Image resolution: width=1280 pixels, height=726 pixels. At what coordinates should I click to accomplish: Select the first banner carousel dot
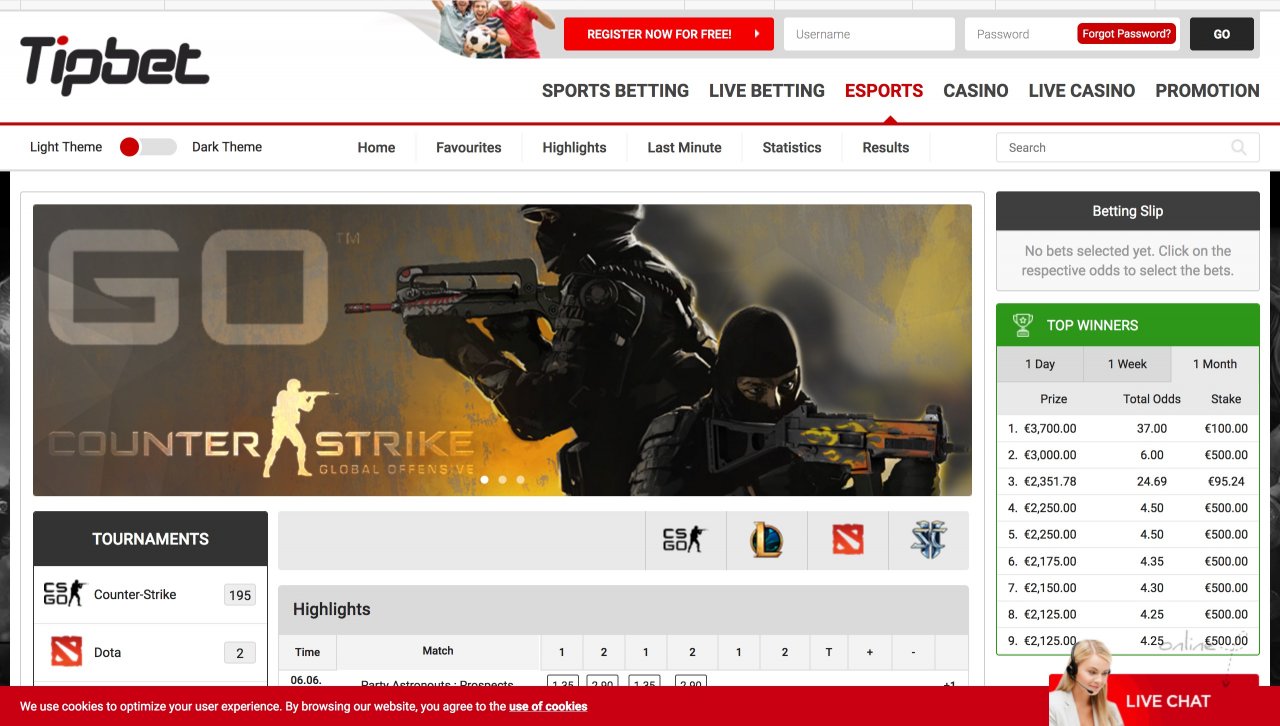(485, 480)
